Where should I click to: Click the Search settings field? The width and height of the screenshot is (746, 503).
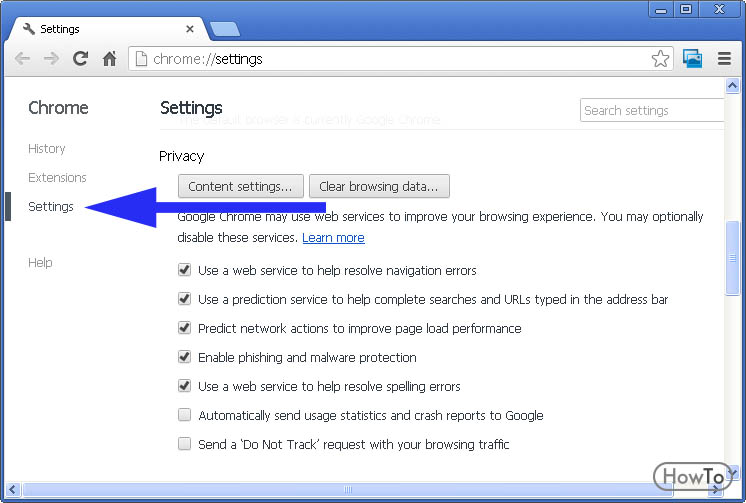pos(652,110)
